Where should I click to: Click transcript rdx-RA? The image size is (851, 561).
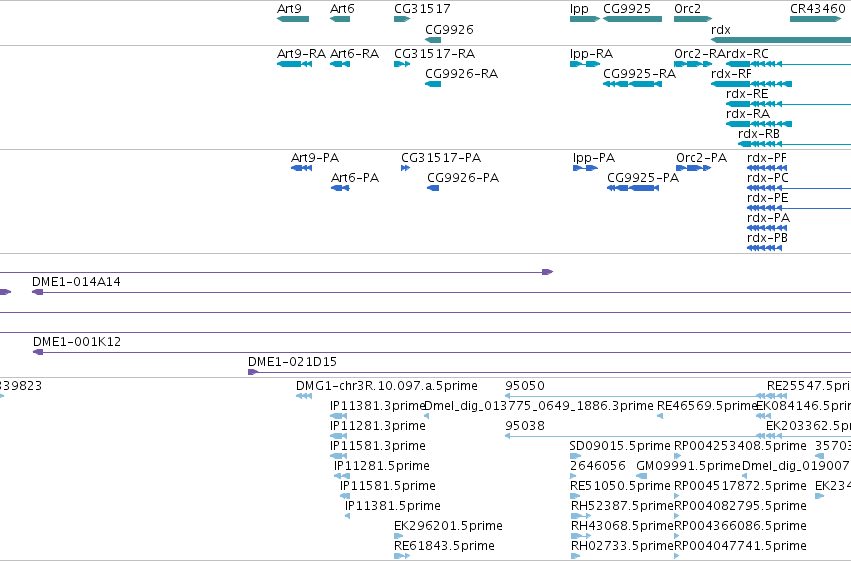click(759, 124)
